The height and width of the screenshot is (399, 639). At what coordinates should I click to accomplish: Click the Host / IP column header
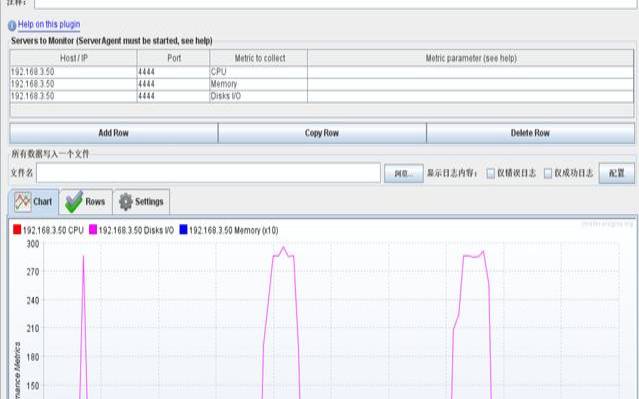point(73,58)
